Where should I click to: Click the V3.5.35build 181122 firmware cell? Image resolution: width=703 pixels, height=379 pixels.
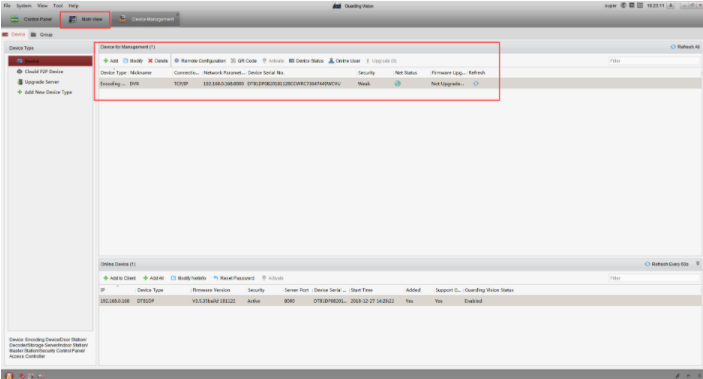(x=213, y=301)
